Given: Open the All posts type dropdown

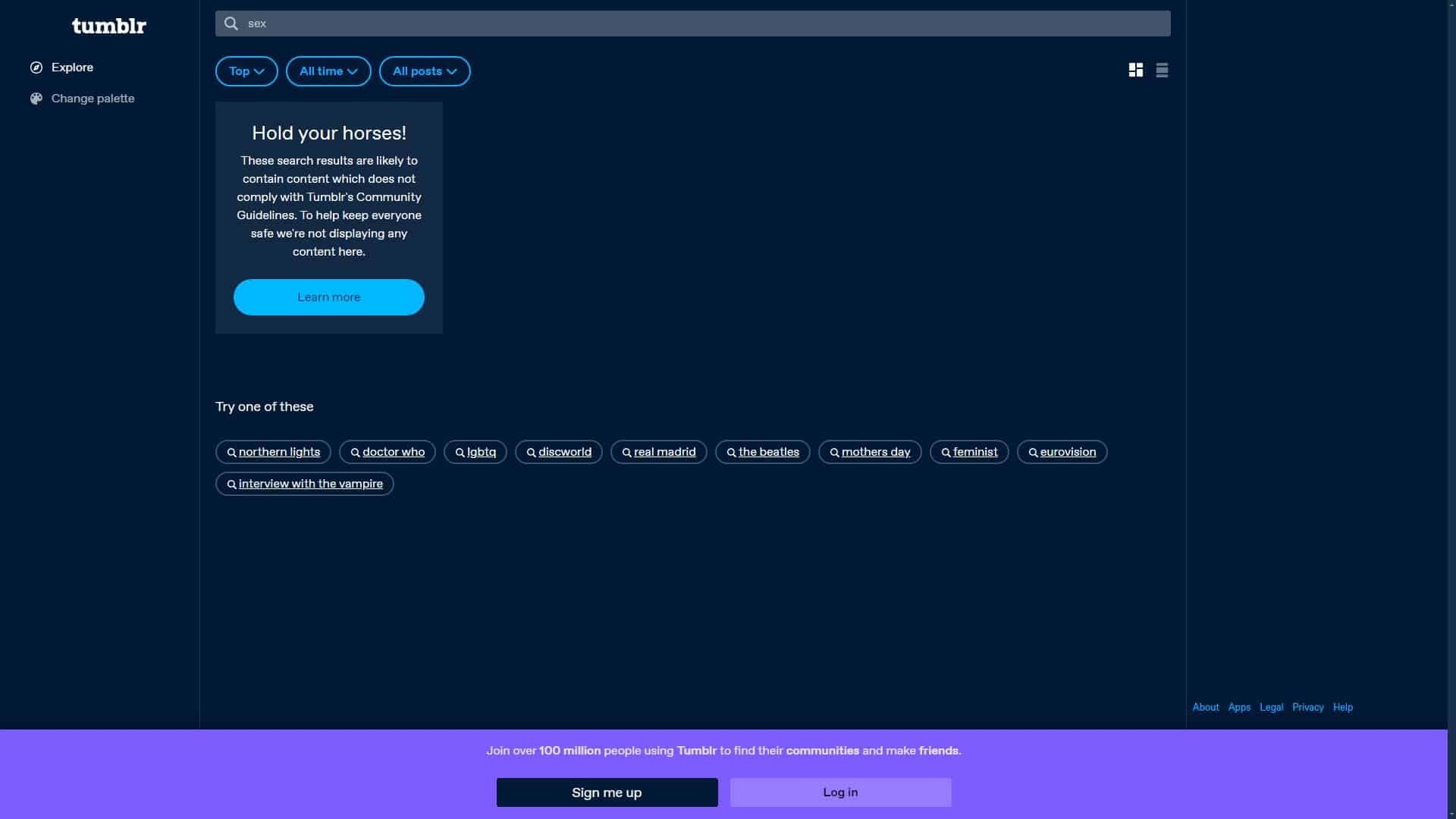Looking at the screenshot, I should point(425,71).
